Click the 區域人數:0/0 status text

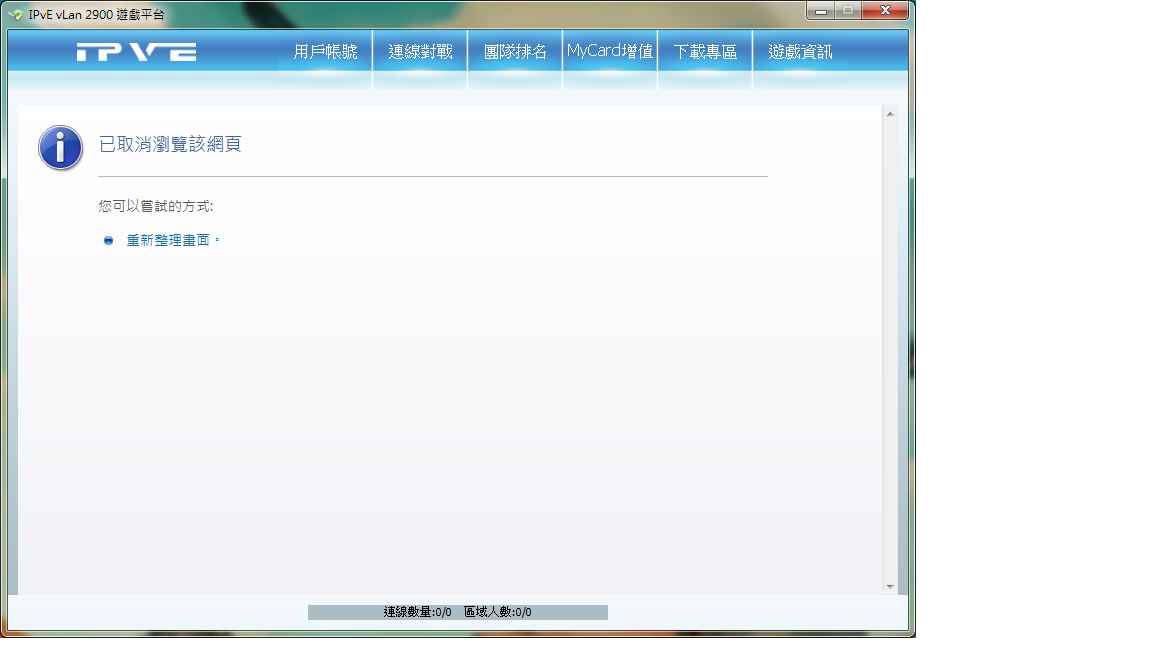click(497, 612)
